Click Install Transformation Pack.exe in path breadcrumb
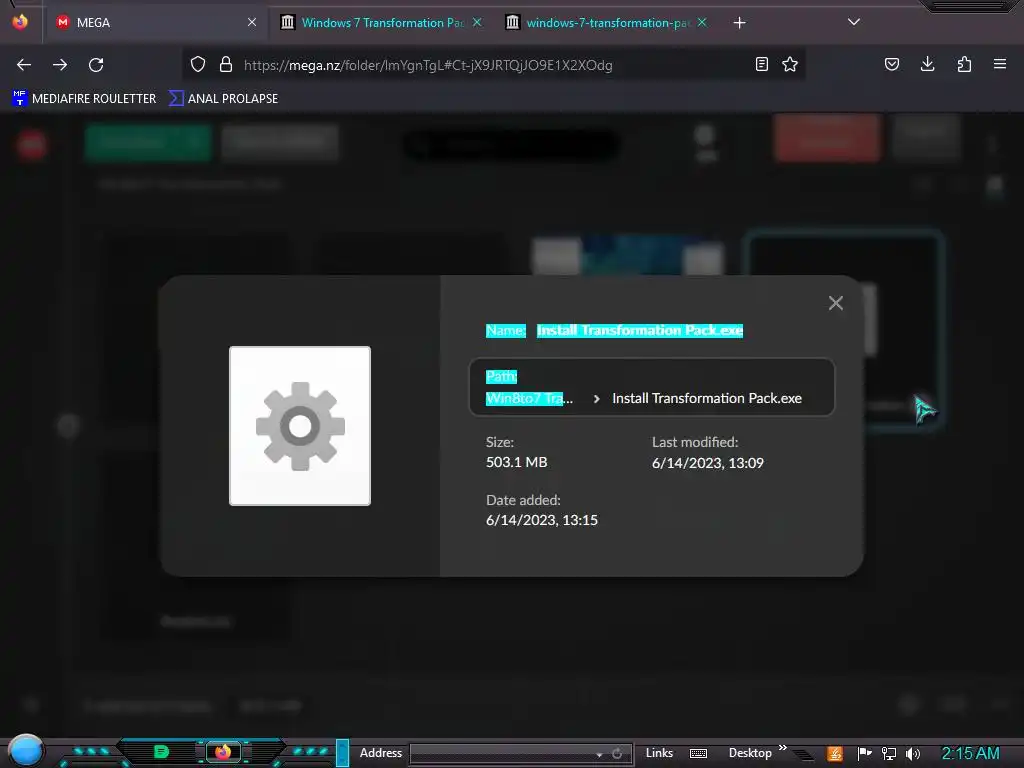 (707, 398)
